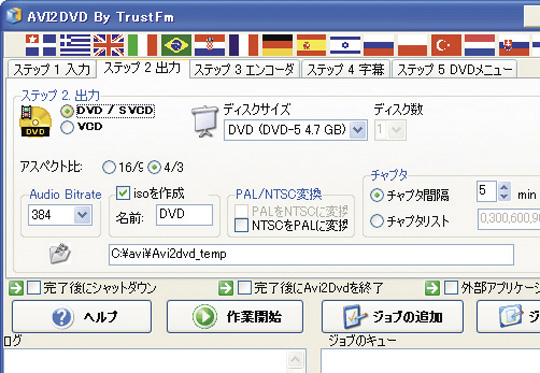This screenshot has height=373, width=540.
Task: Select the Brazilian flag language icon
Action: [x=176, y=45]
